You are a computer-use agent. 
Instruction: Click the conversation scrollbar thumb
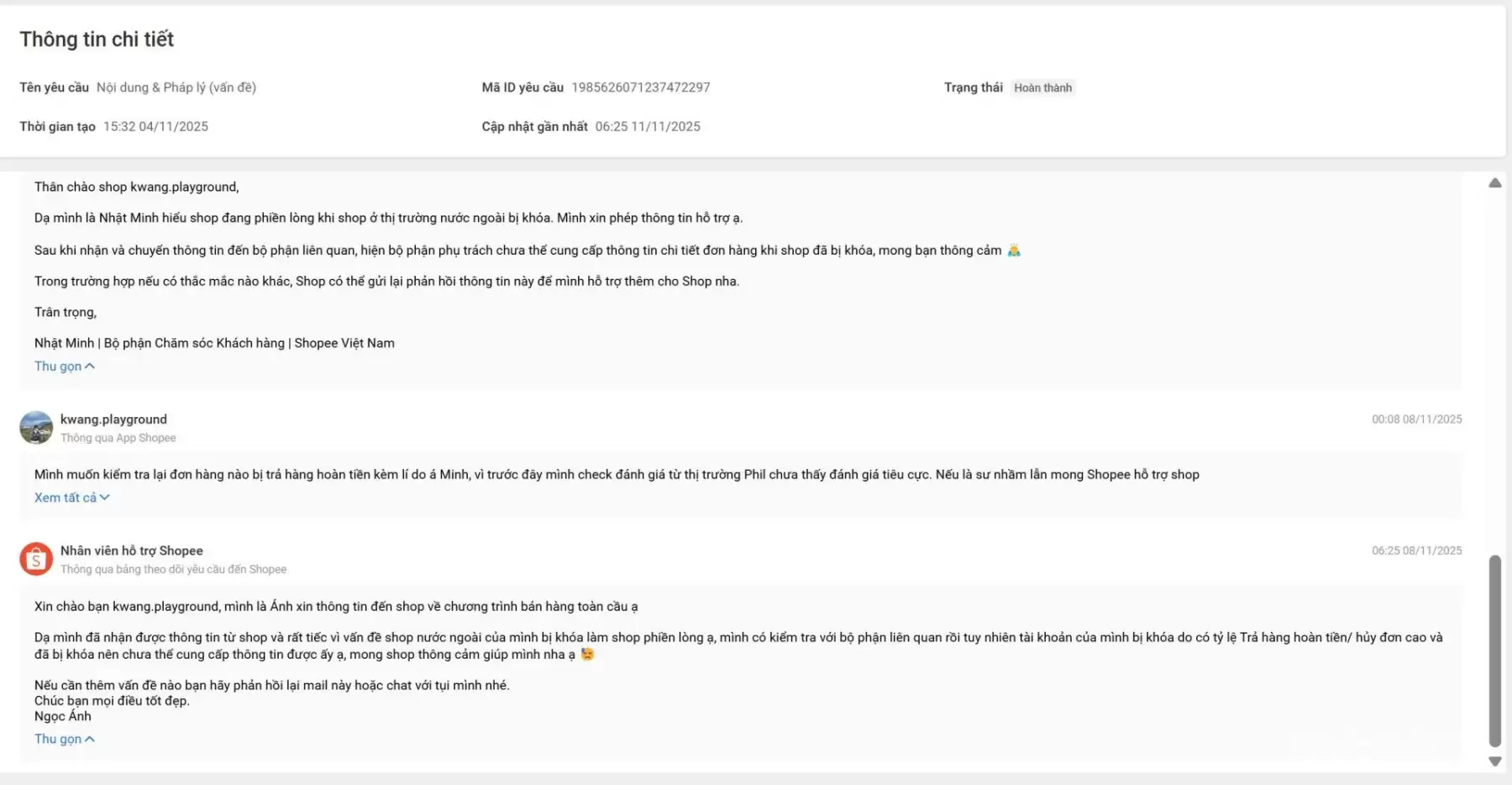point(1495,650)
